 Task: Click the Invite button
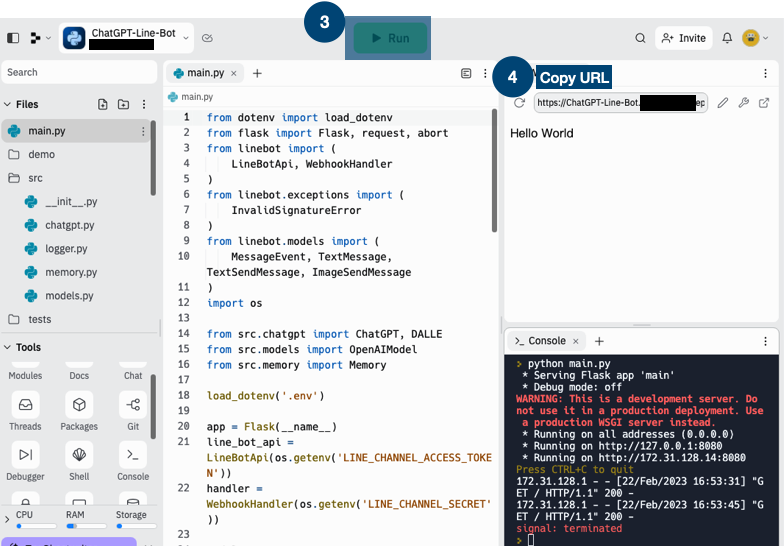click(683, 38)
